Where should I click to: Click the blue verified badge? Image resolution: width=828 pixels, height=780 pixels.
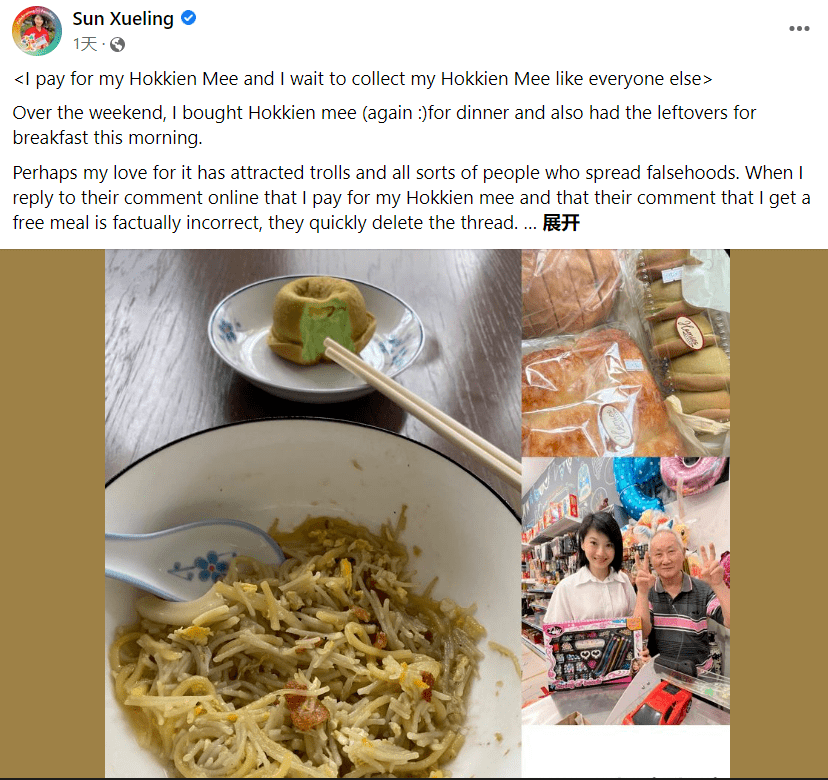(189, 18)
